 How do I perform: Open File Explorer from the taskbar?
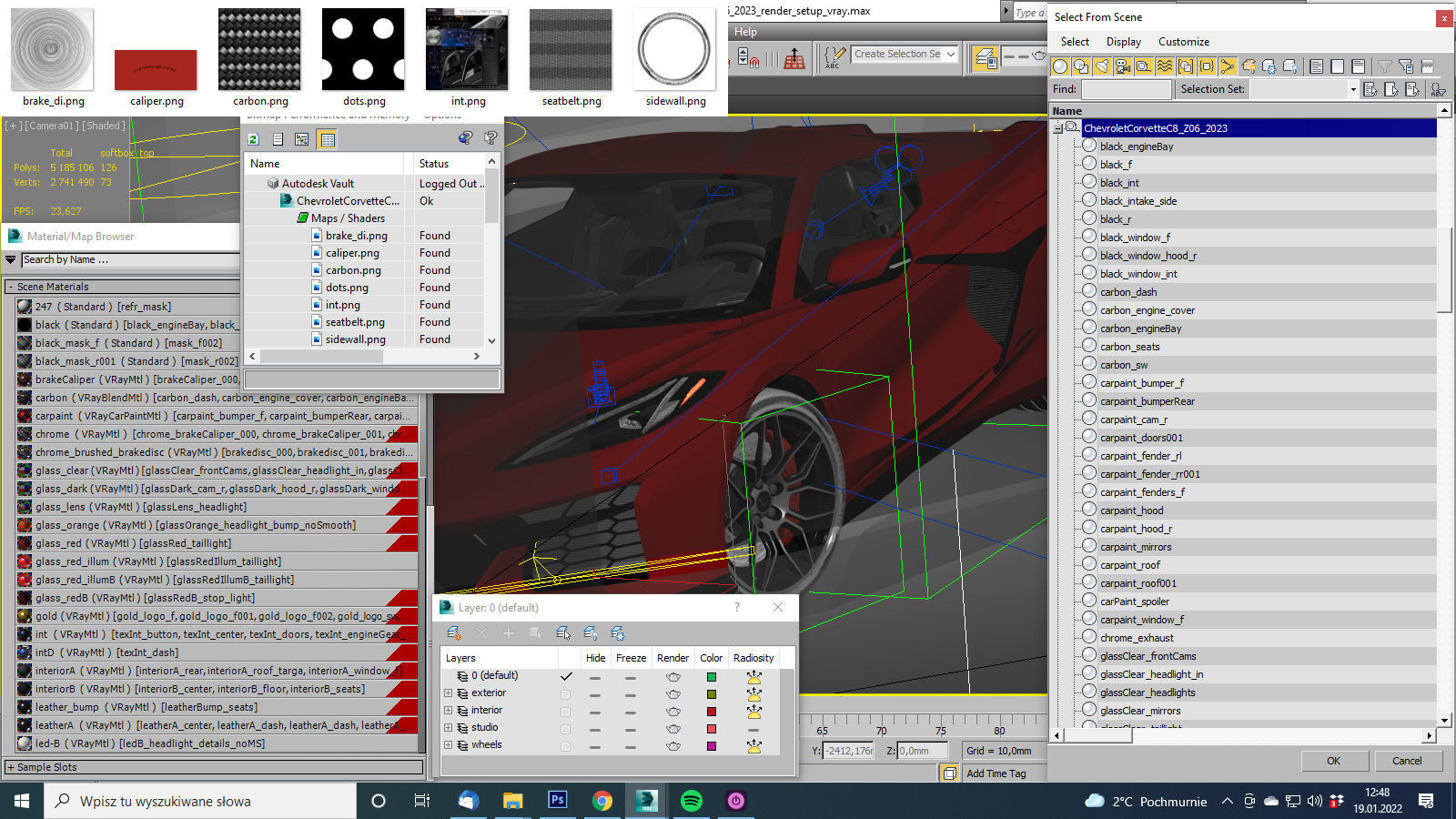coord(512,801)
